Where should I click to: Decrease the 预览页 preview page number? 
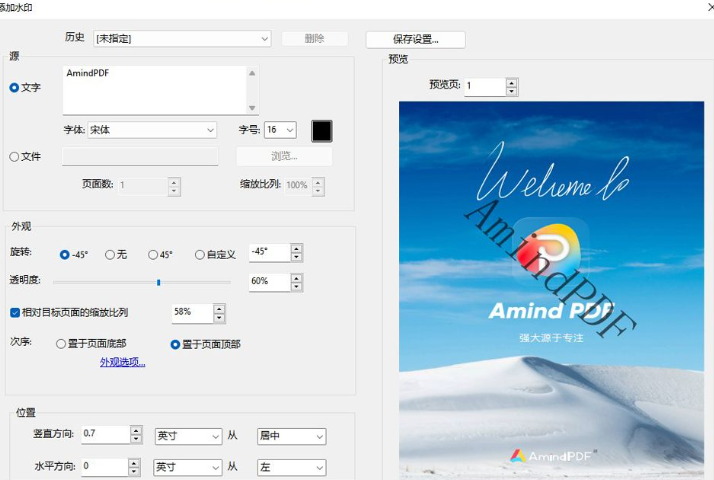[x=512, y=91]
